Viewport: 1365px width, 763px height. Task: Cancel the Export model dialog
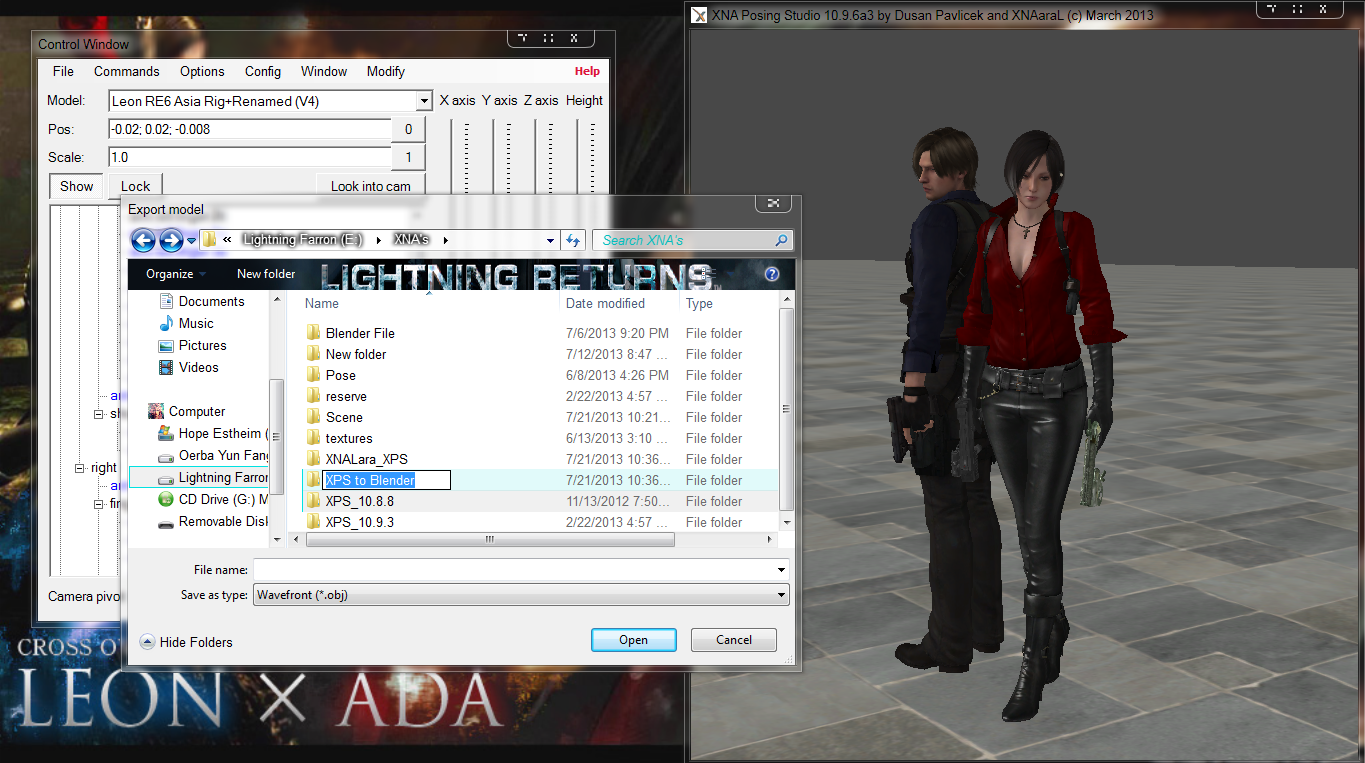pos(734,640)
